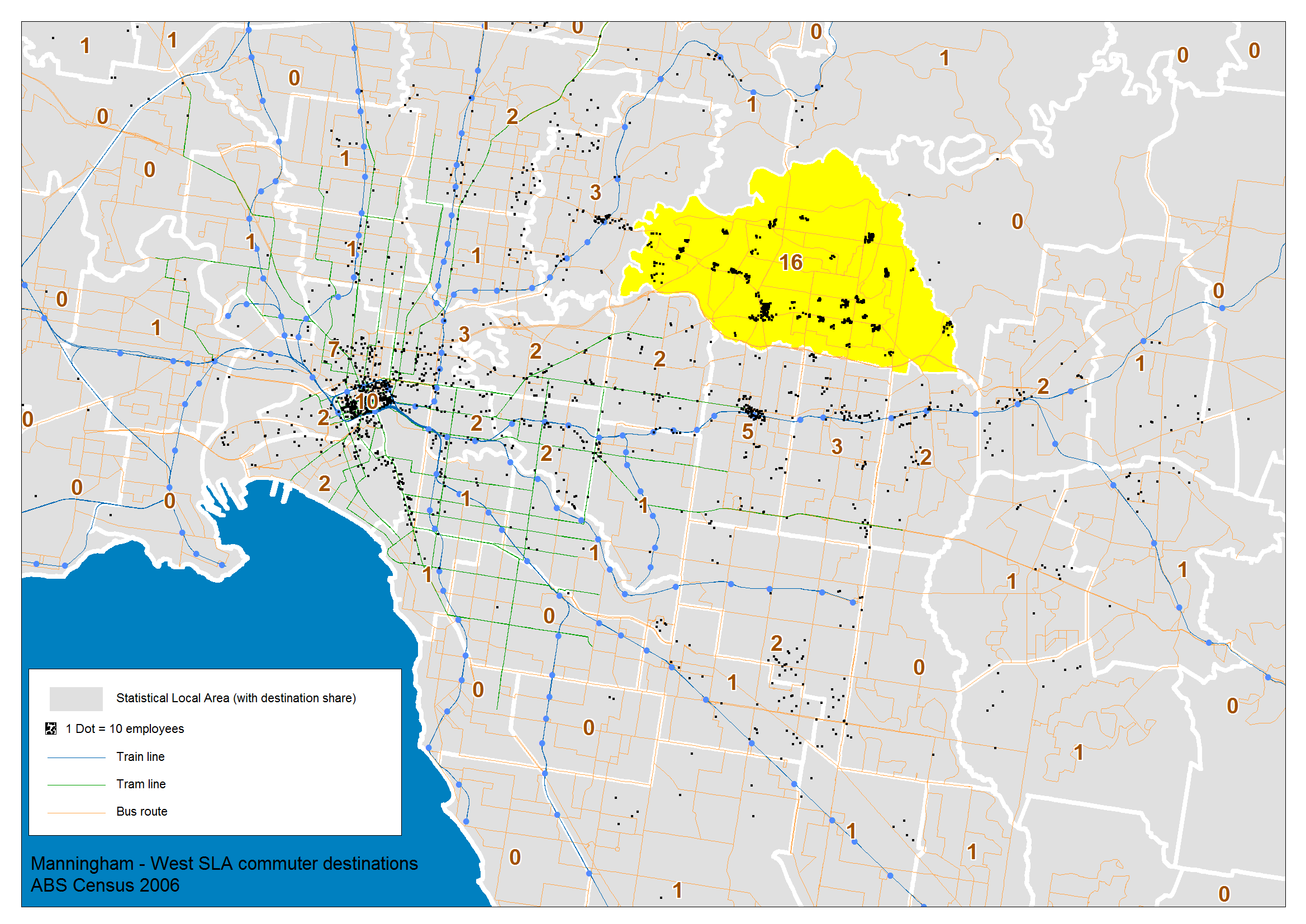Click the '1 Dot = 10 employees' text
The height and width of the screenshot is (924, 1306).
point(125,729)
